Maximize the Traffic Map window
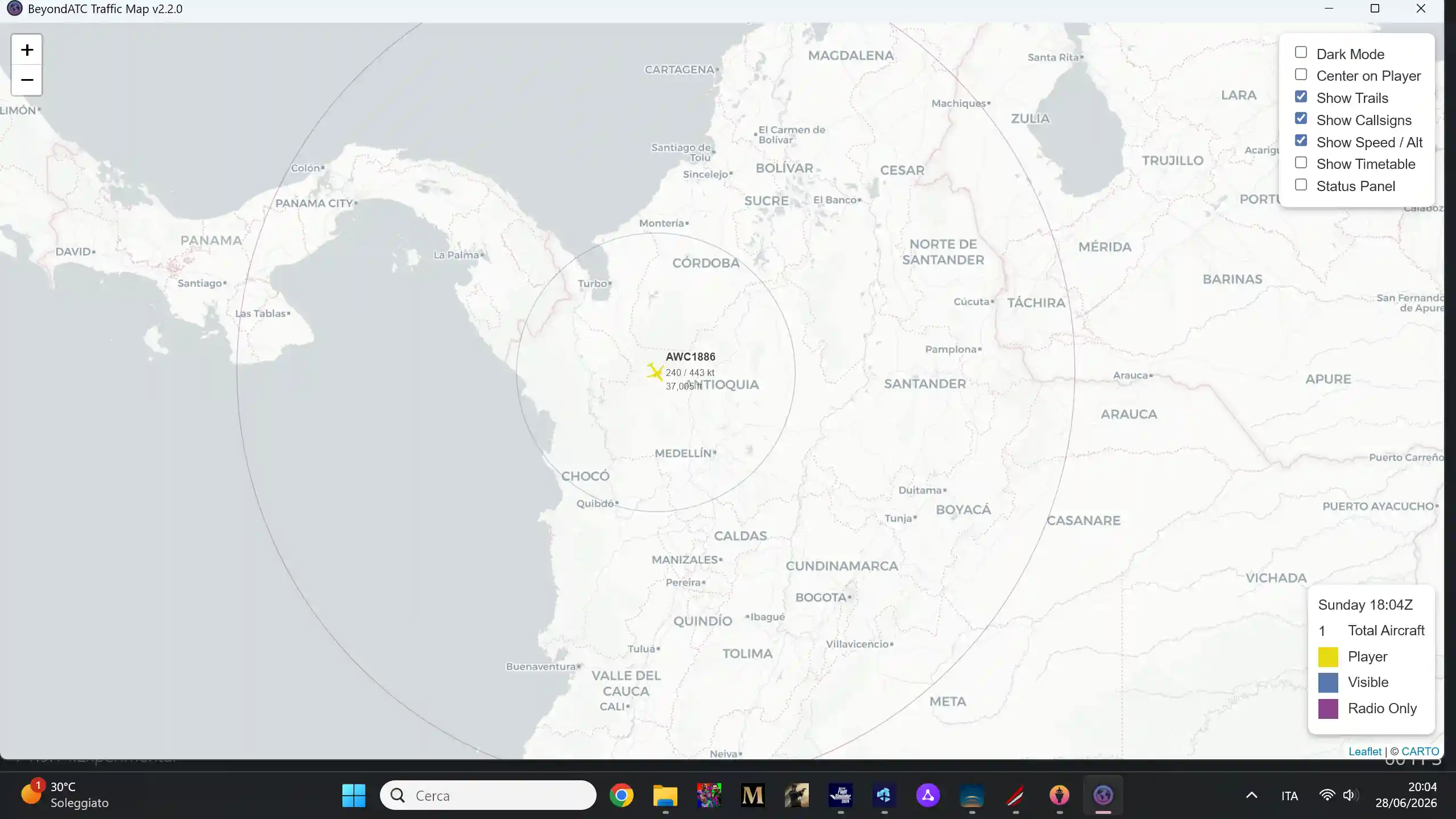This screenshot has height=819, width=1456. [1375, 9]
